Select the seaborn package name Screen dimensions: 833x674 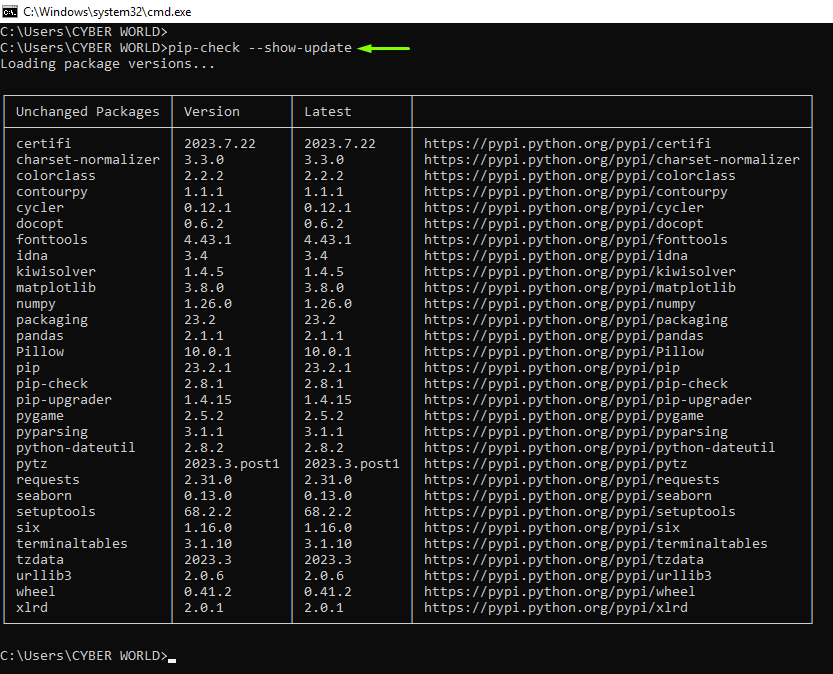(44, 496)
